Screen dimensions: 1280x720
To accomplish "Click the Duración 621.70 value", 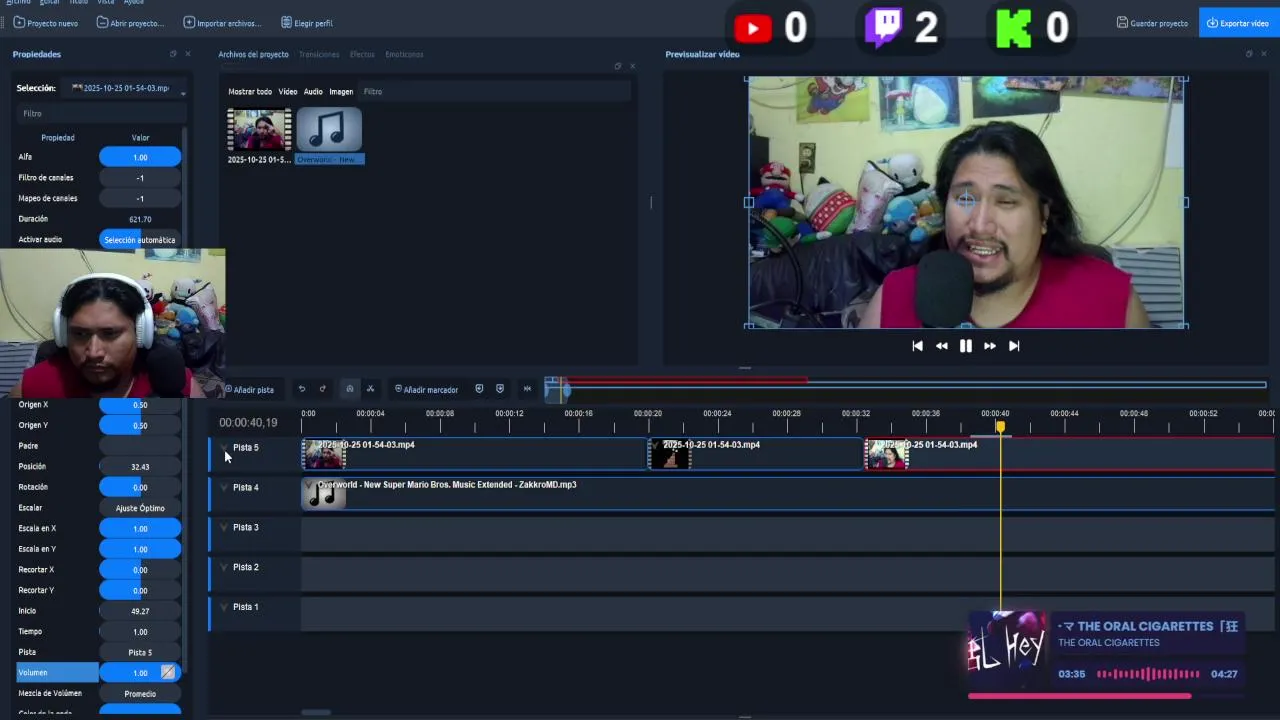I will tap(140, 219).
